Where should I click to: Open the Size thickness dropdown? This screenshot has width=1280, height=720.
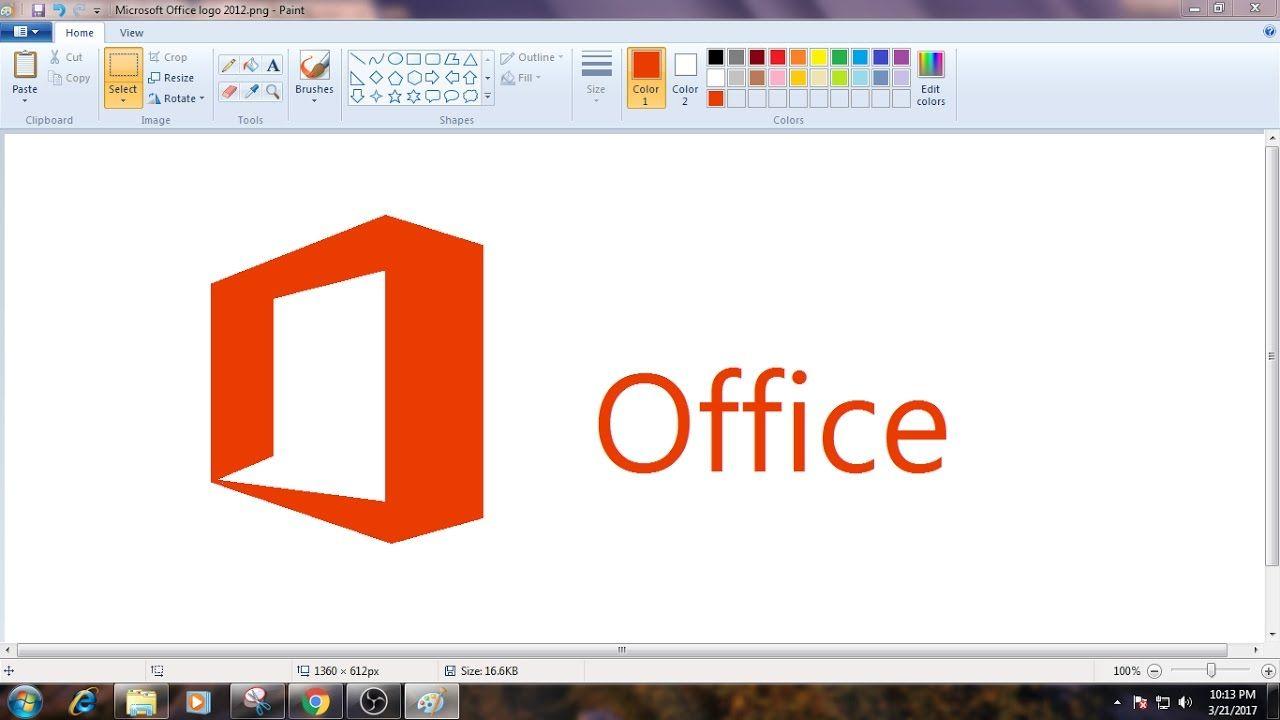[x=596, y=78]
